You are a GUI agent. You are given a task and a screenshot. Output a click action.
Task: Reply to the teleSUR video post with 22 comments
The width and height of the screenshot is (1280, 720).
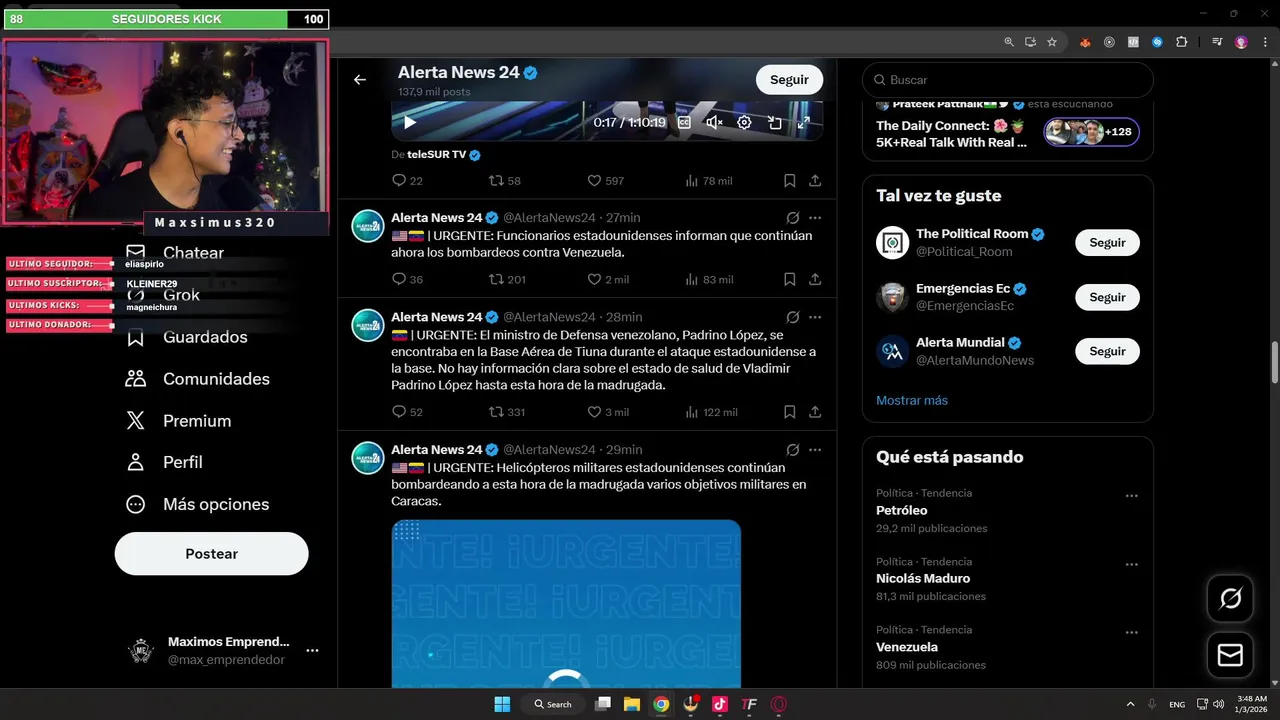[407, 181]
